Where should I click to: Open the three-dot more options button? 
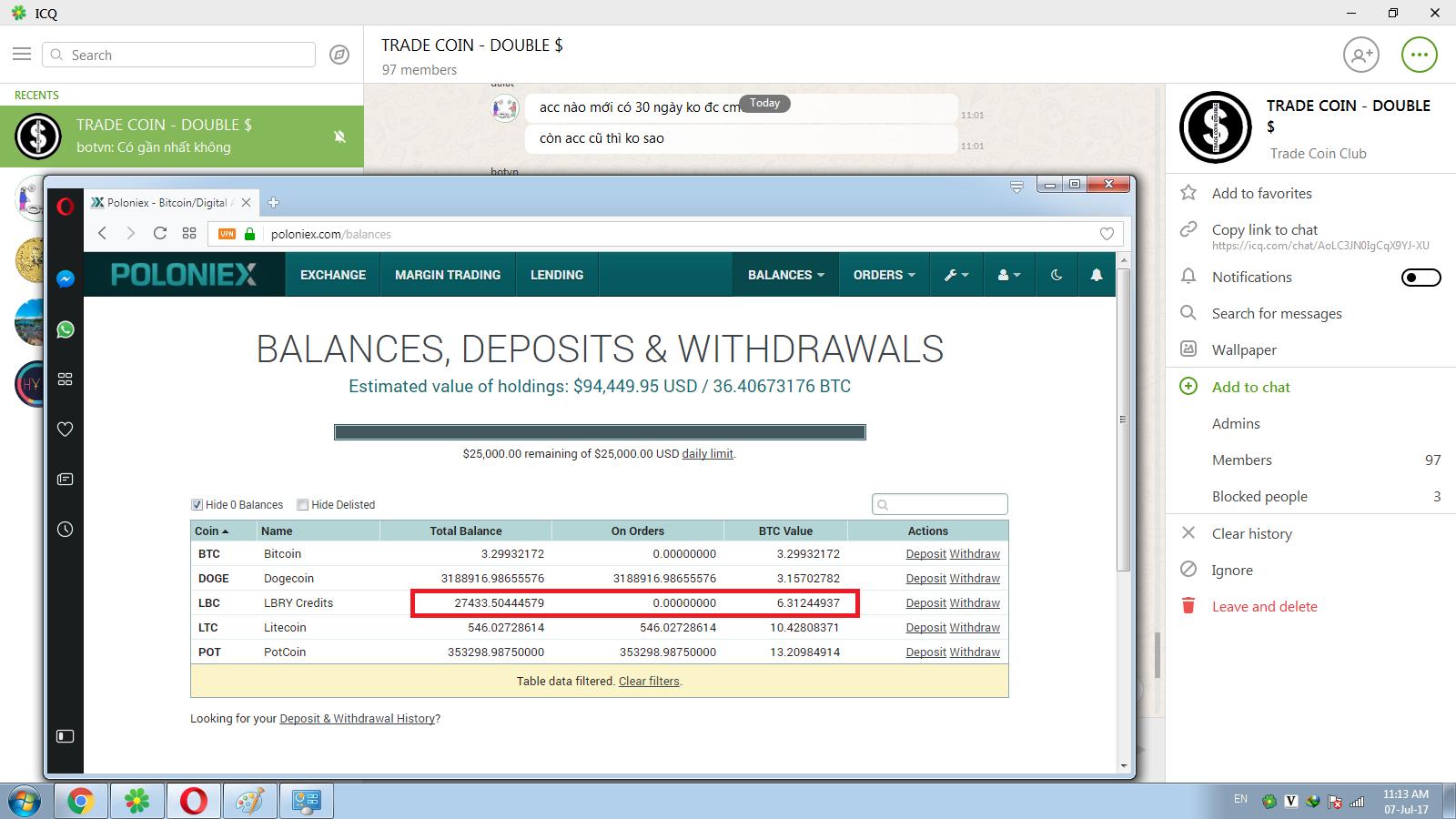1420,55
